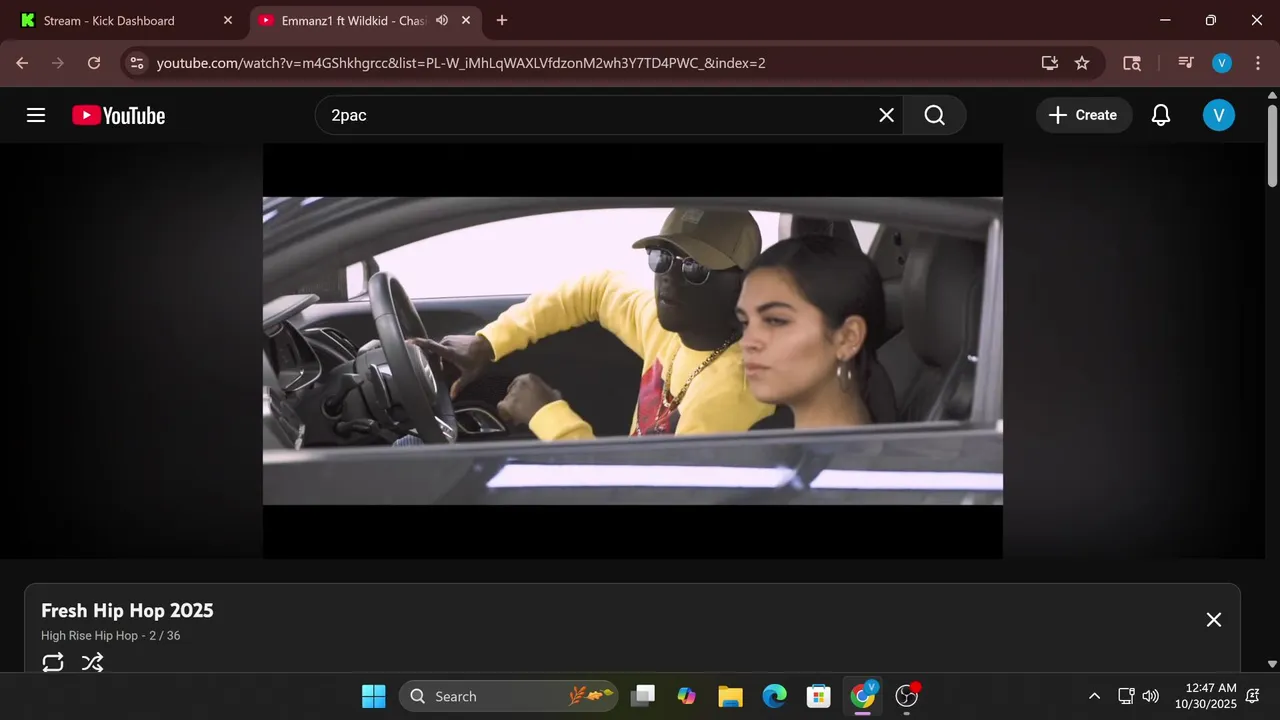Launch Copilot from the taskbar
The height and width of the screenshot is (720, 1280).
(x=686, y=696)
